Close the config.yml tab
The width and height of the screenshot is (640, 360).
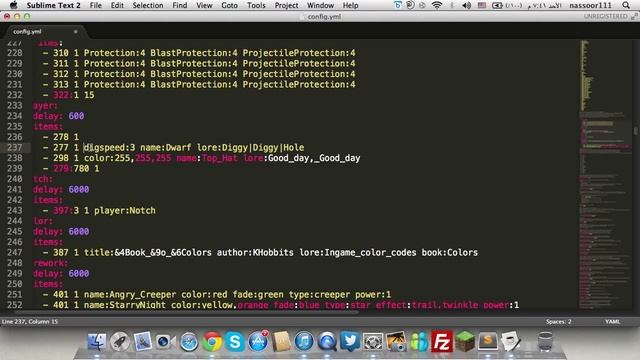coord(76,31)
